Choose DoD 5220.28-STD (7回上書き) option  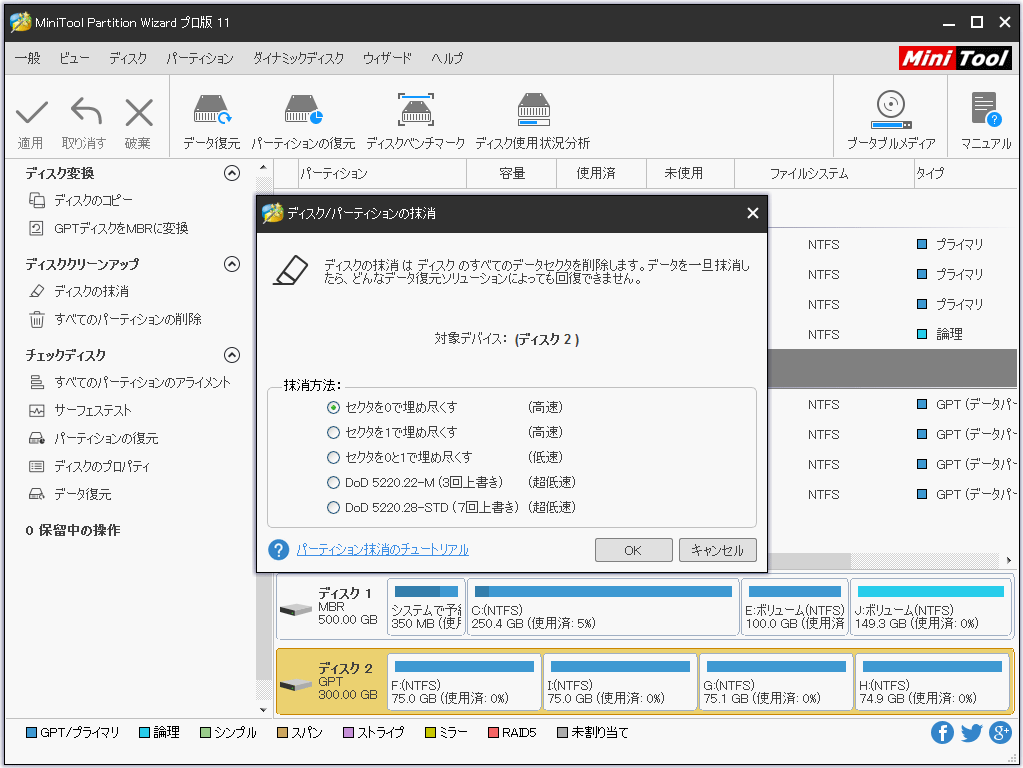point(333,507)
